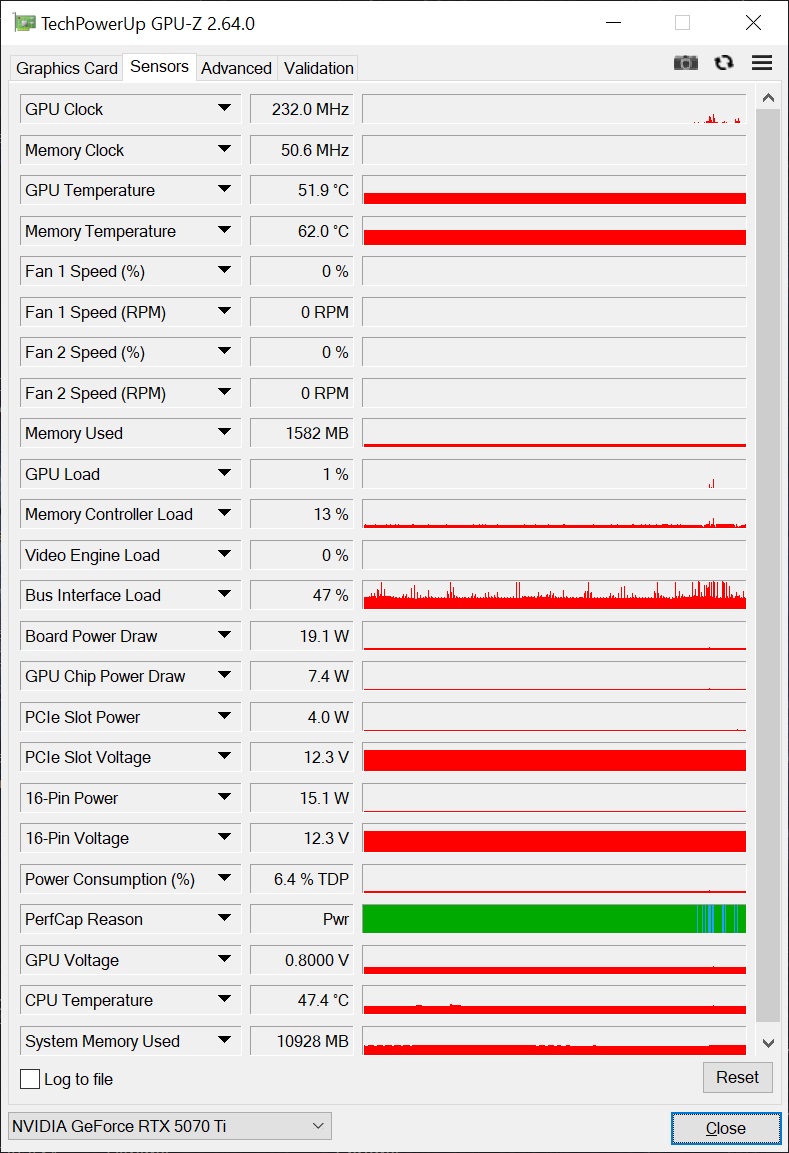
Task: Open Fan 1 Speed (RPM) dropdown
Action: [224, 311]
